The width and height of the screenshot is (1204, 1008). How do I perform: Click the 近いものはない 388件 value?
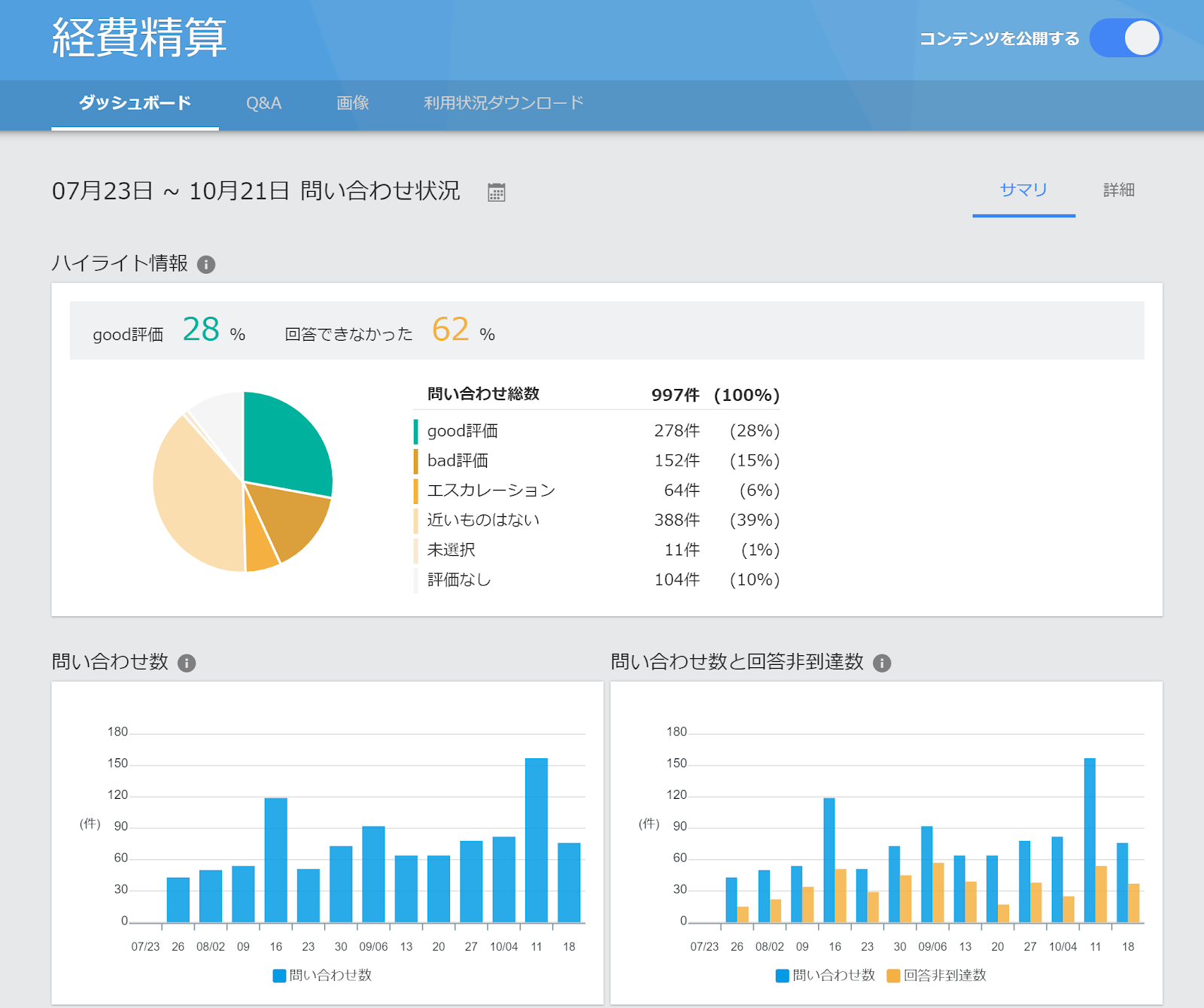[676, 521]
